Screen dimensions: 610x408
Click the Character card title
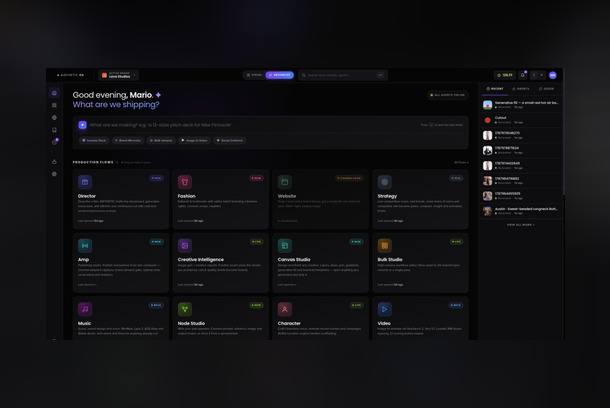[x=289, y=323]
